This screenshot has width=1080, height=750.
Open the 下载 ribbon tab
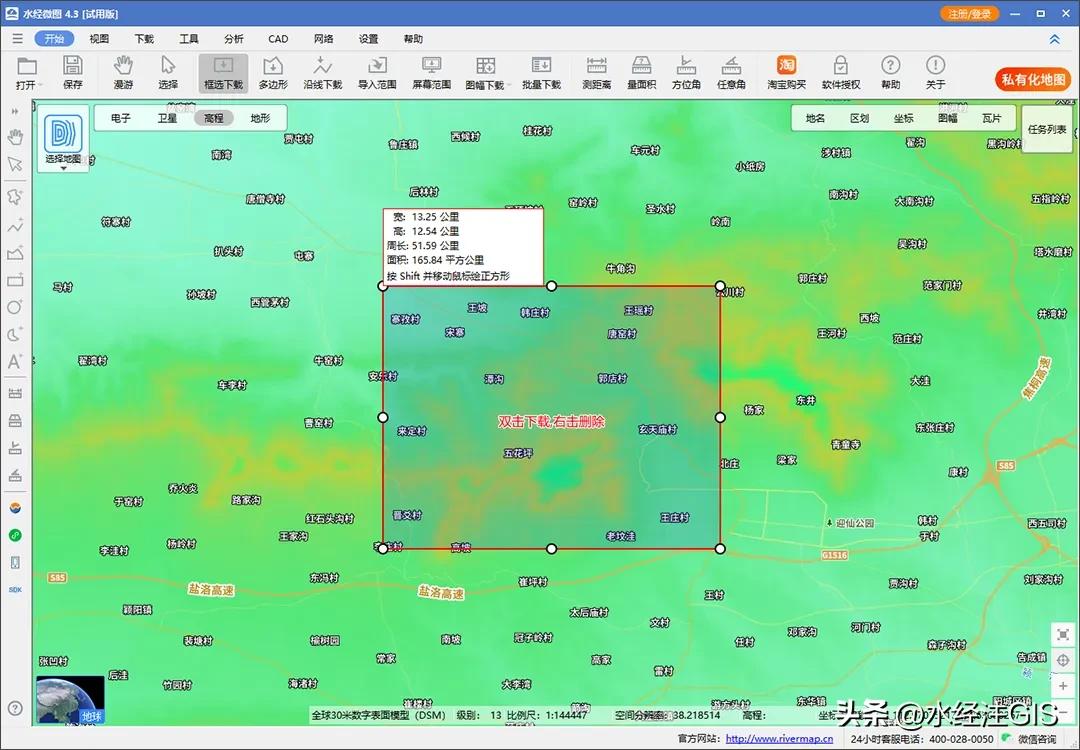[144, 39]
